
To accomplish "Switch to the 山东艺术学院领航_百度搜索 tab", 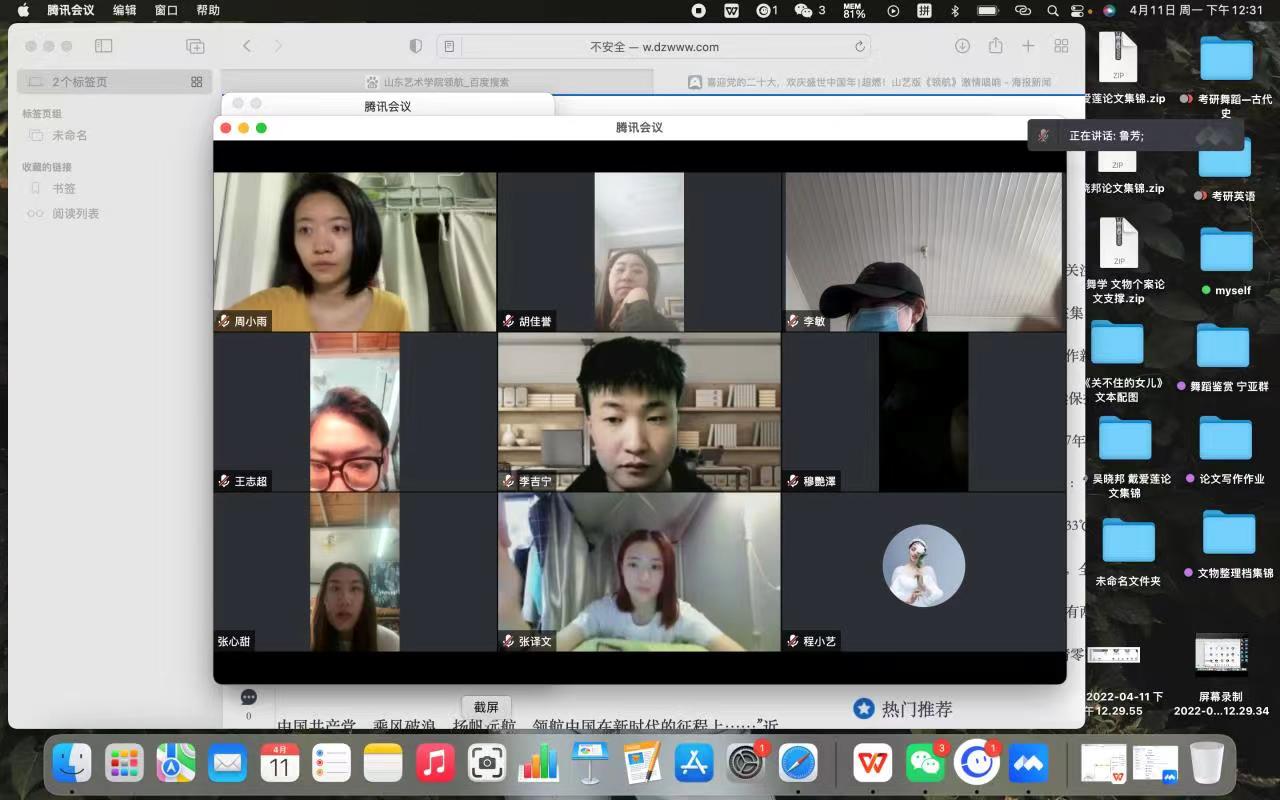I will coord(440,82).
